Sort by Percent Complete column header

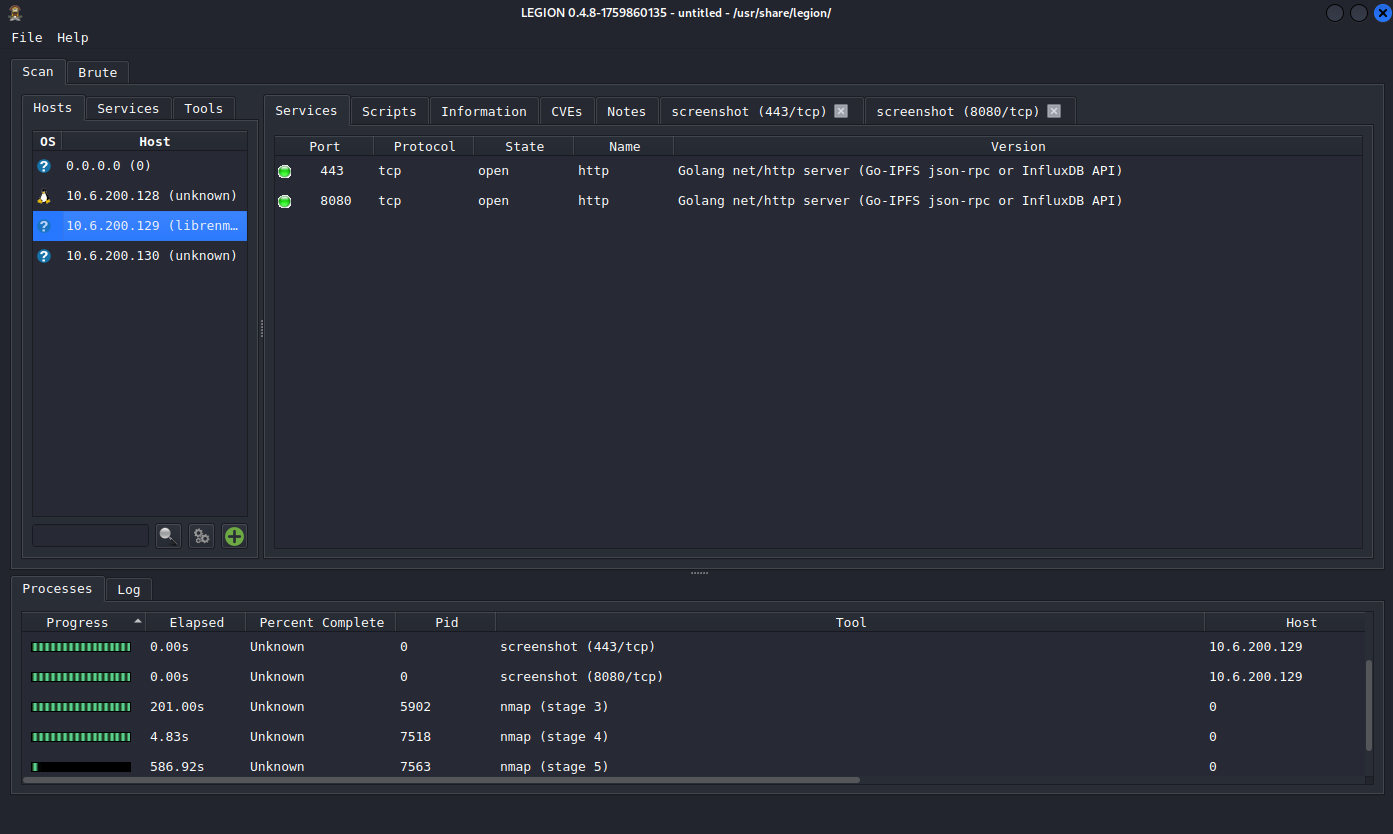point(321,622)
